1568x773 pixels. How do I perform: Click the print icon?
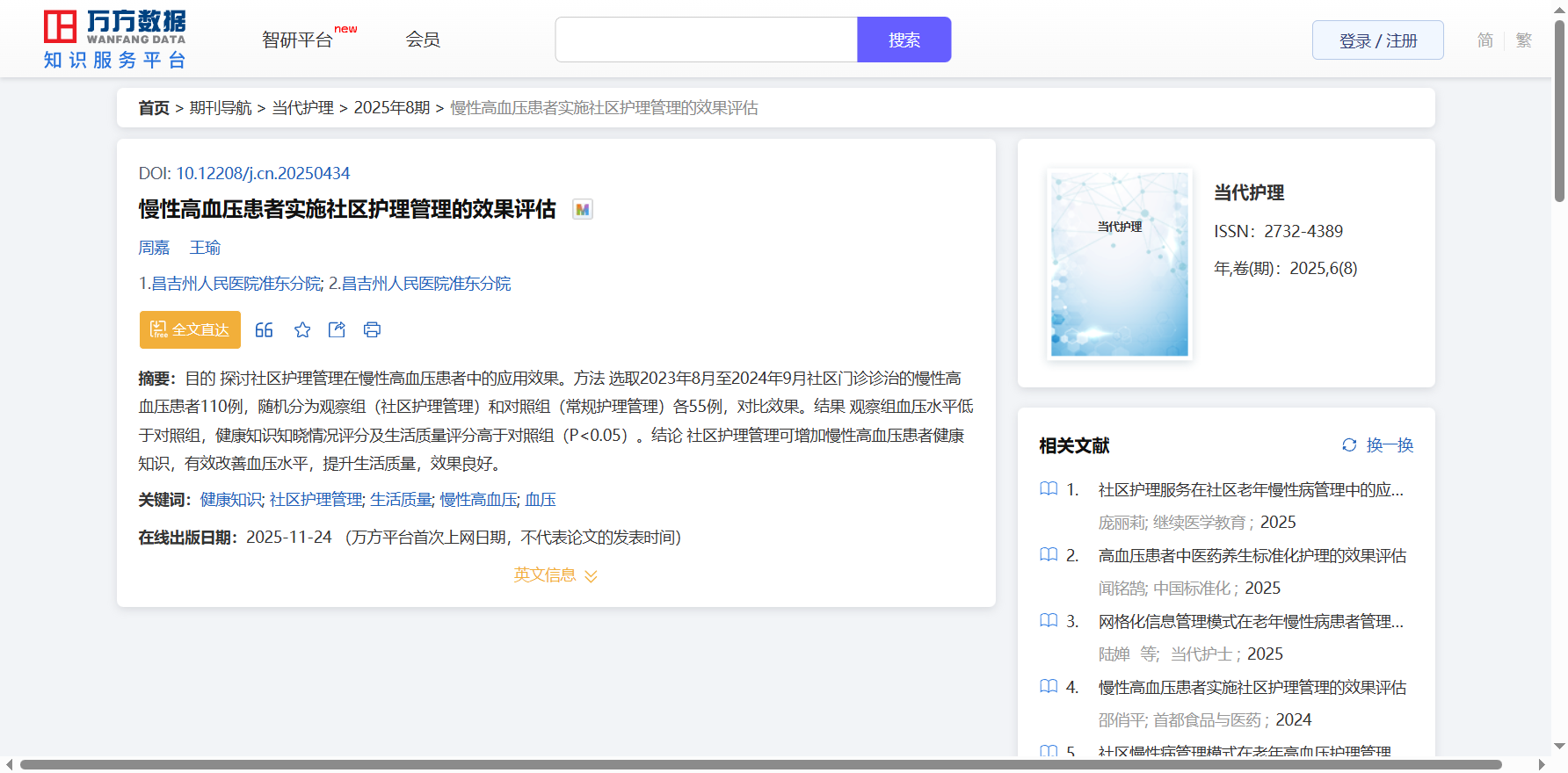(372, 329)
